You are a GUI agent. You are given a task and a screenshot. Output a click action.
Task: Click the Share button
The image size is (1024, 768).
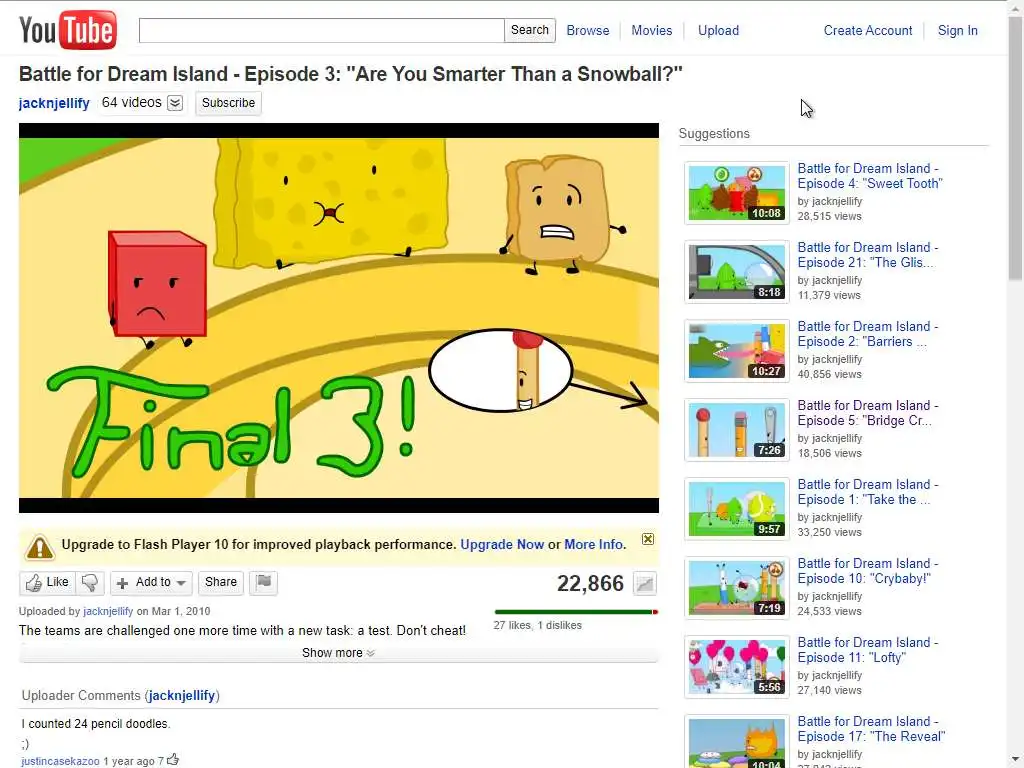point(221,582)
